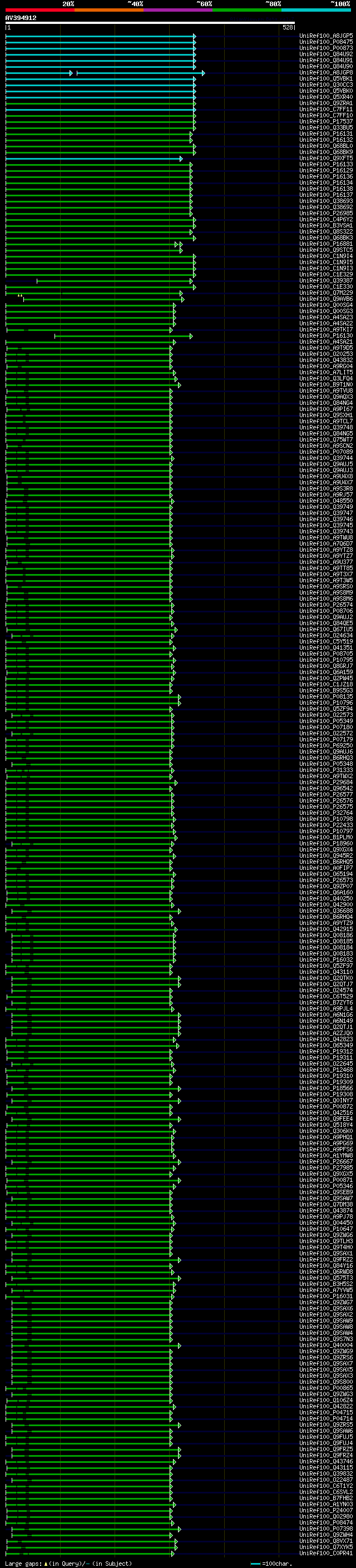356x1568 pixels.
Task: Select UniRef100_B3VSA1 label
Action: (x=325, y=226)
